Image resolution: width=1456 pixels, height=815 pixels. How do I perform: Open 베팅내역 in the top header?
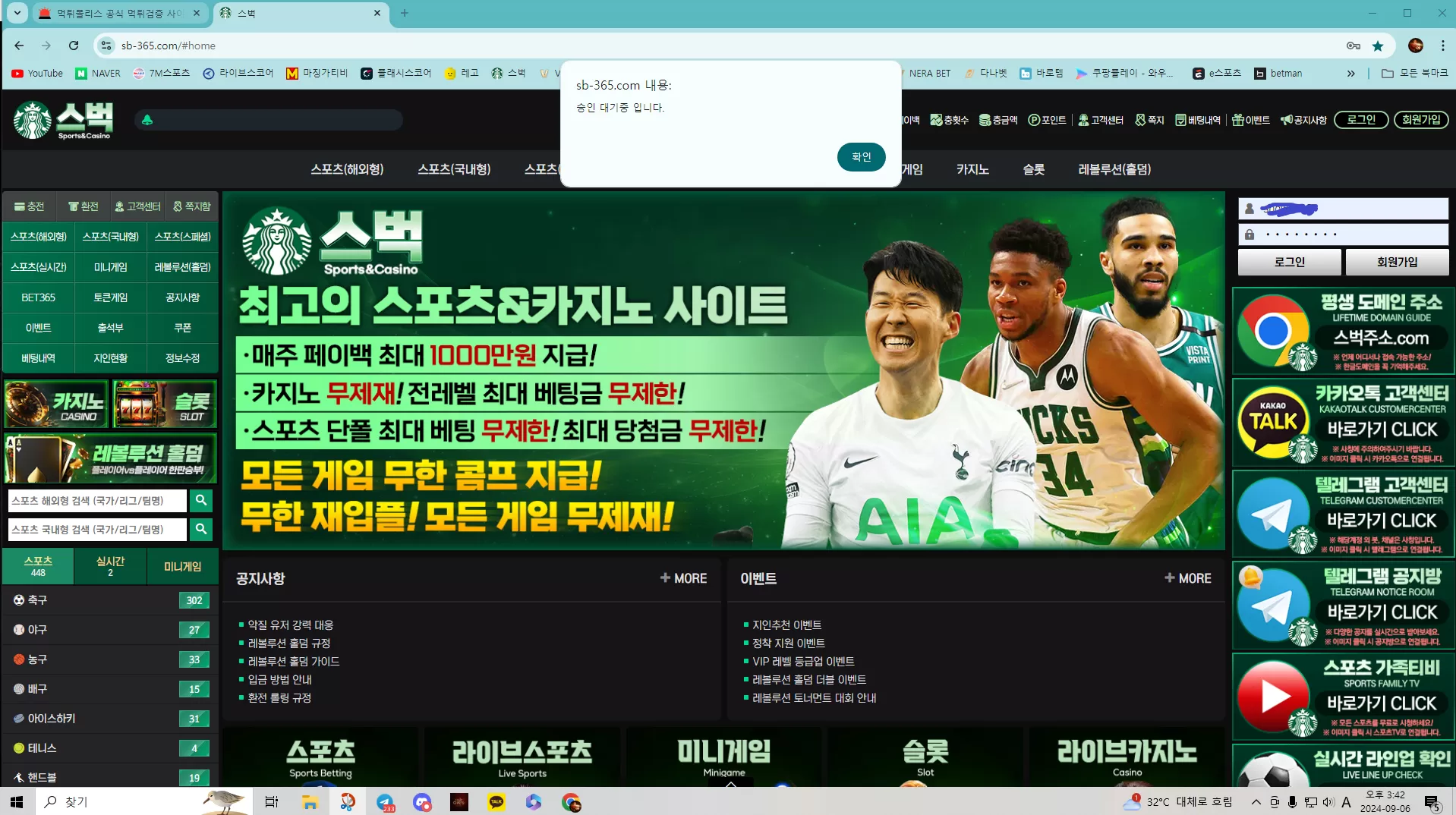(1198, 120)
